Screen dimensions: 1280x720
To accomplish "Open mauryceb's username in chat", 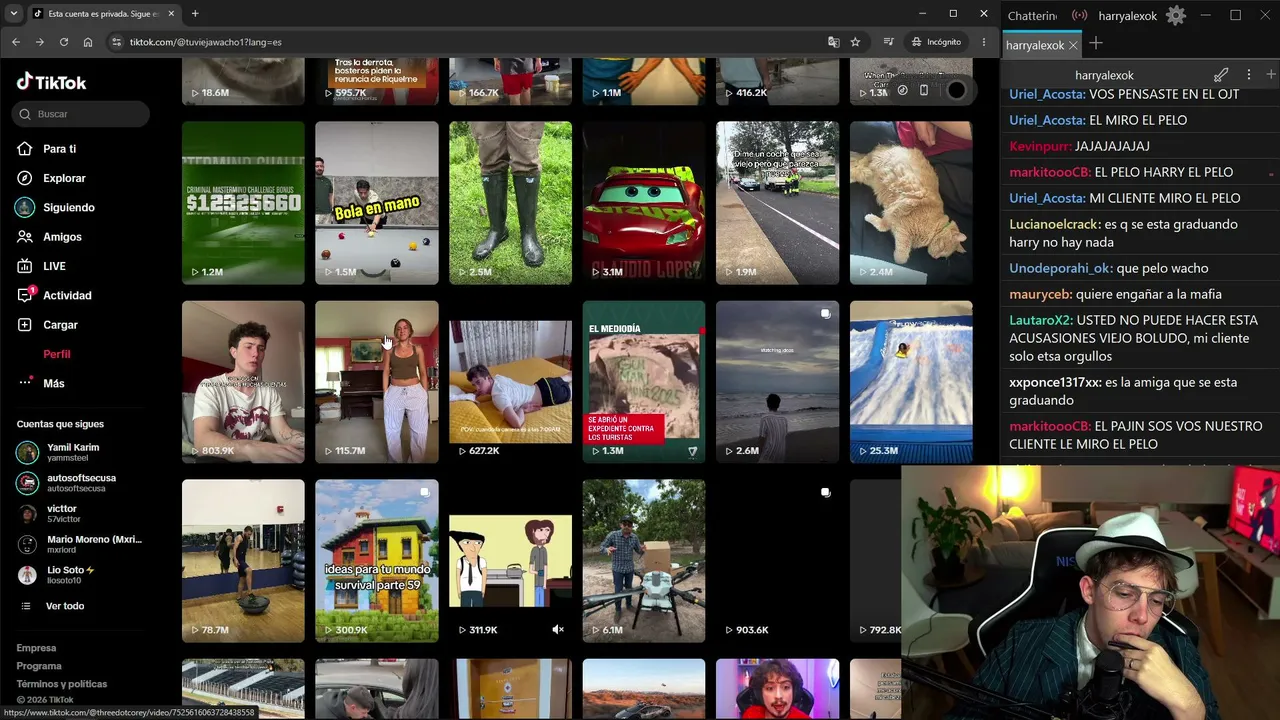I will pyautogui.click(x=1041, y=294).
